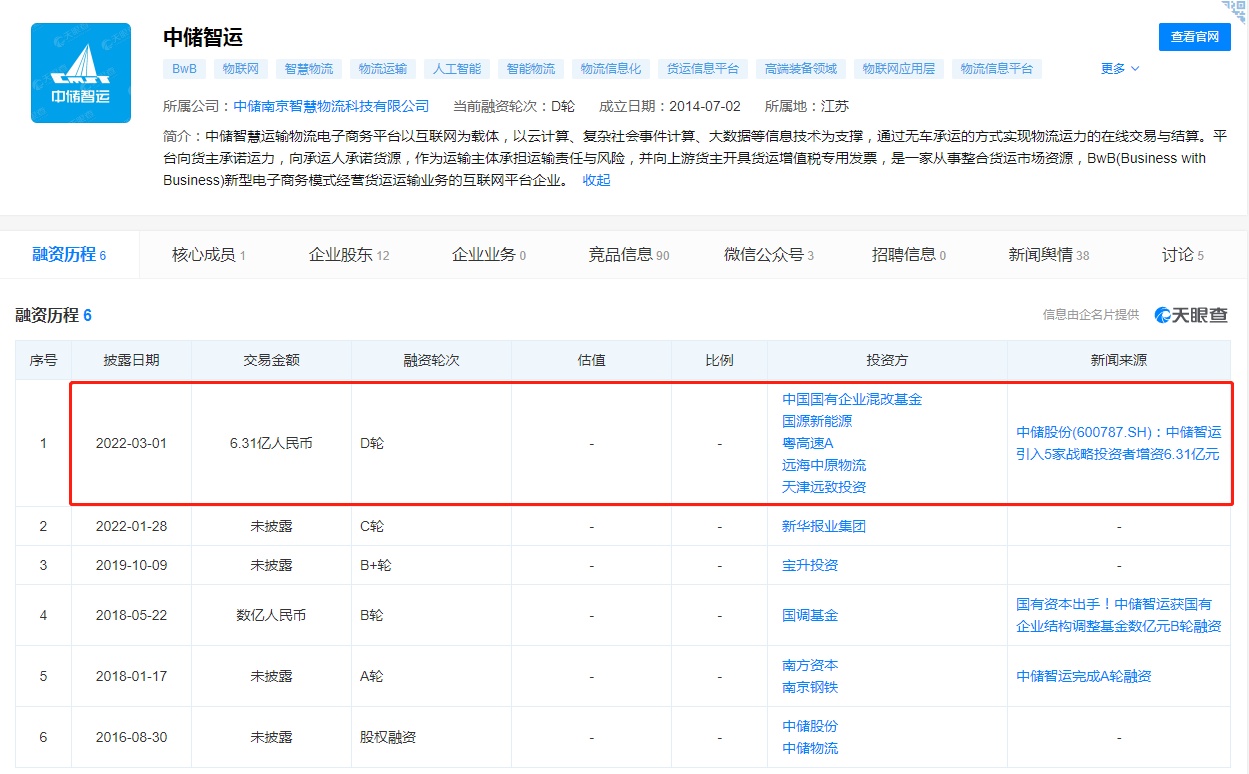
Task: Open investor 国源新能源
Action: pos(817,421)
